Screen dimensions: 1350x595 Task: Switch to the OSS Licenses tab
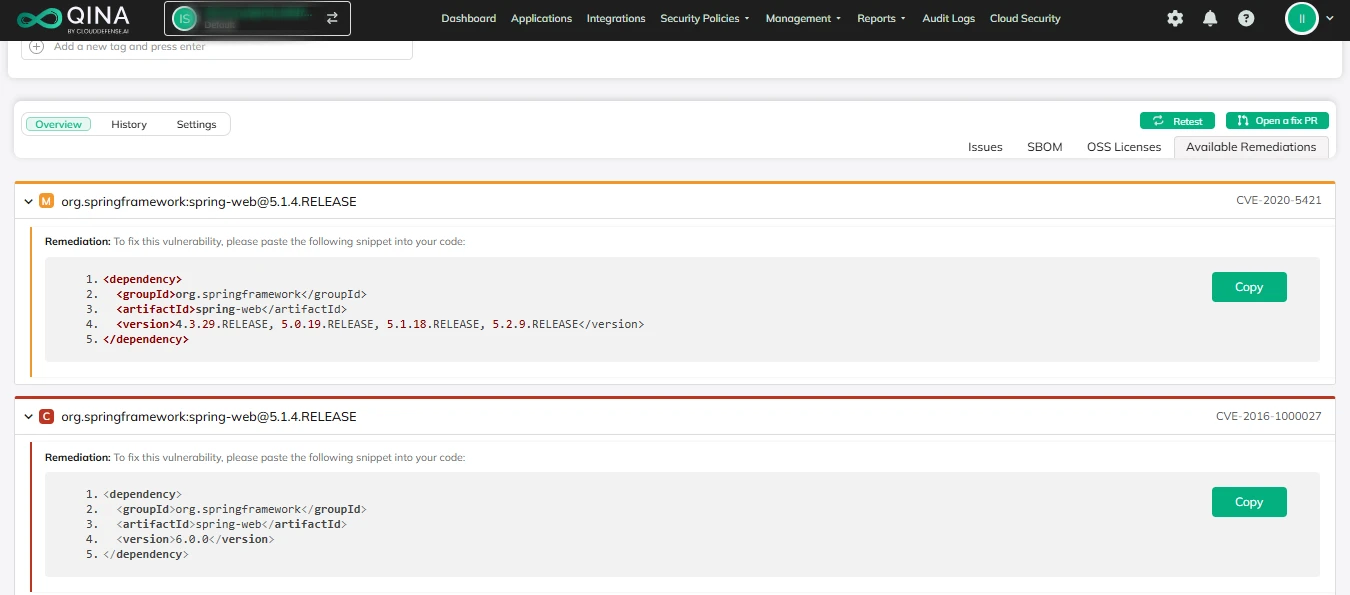[x=1124, y=147]
